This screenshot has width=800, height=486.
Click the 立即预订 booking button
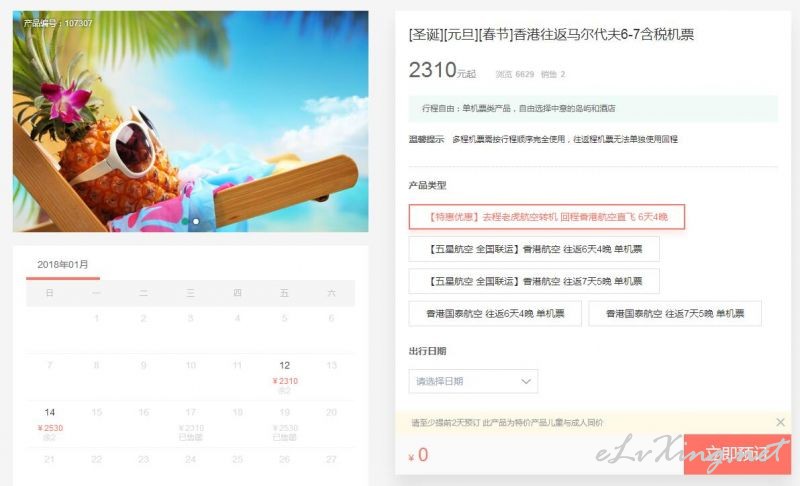click(x=737, y=454)
